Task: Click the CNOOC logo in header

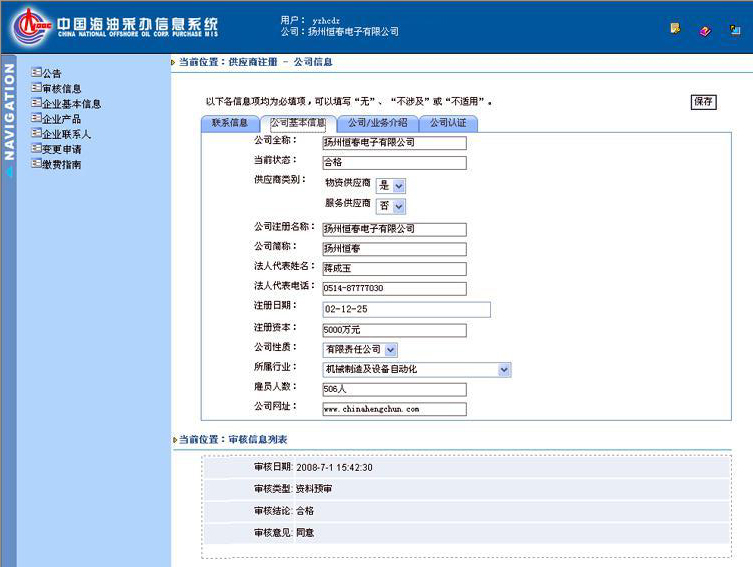Action: pyautogui.click(x=32, y=26)
